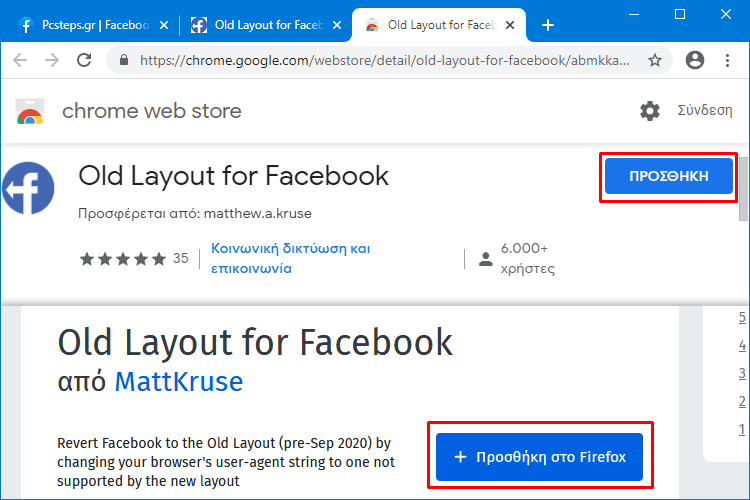Open the 5-star rating reviews
750x500 pixels.
(122, 259)
